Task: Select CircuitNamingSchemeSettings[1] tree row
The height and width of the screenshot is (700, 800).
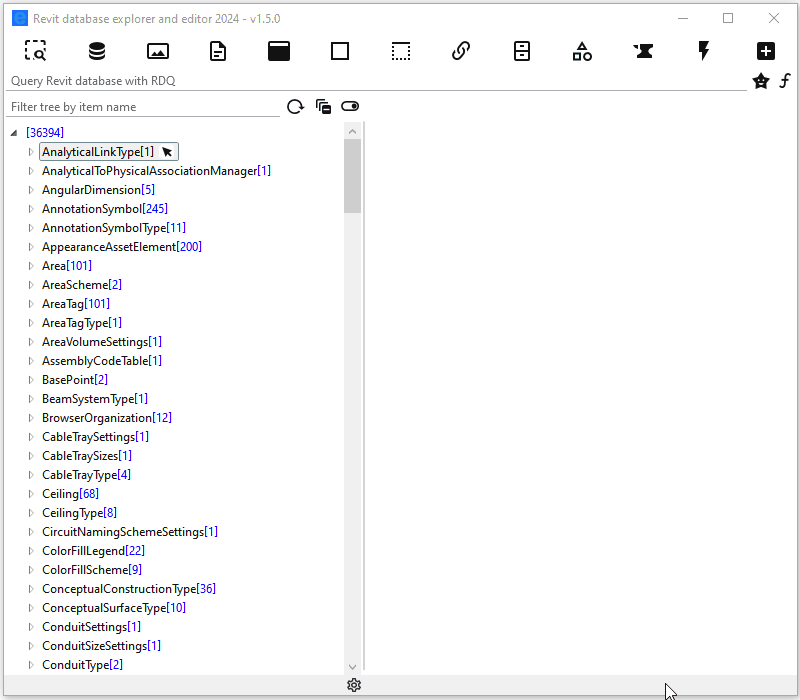Action: (130, 532)
